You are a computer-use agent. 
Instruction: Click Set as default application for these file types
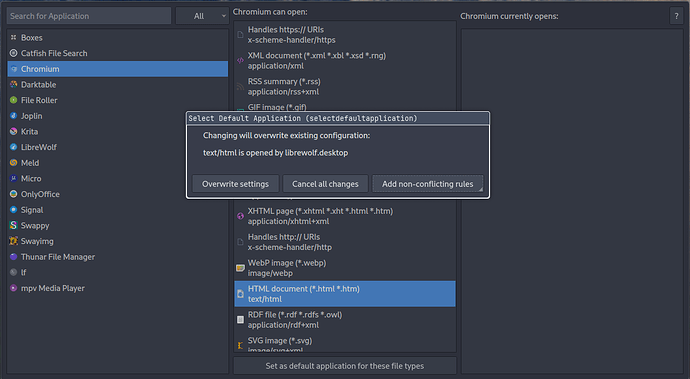tap(345, 366)
